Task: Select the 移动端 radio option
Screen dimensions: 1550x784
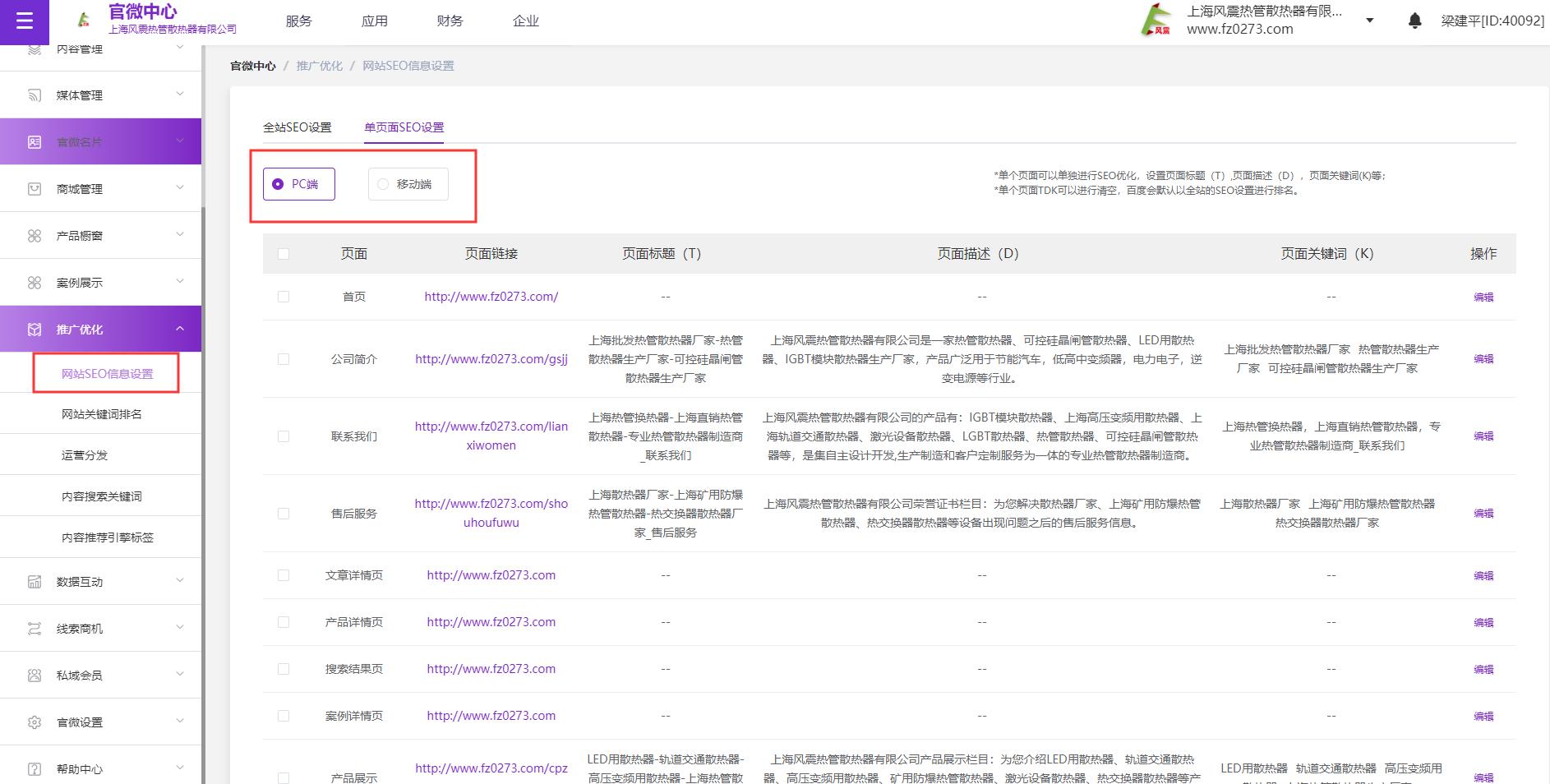Action: click(408, 184)
